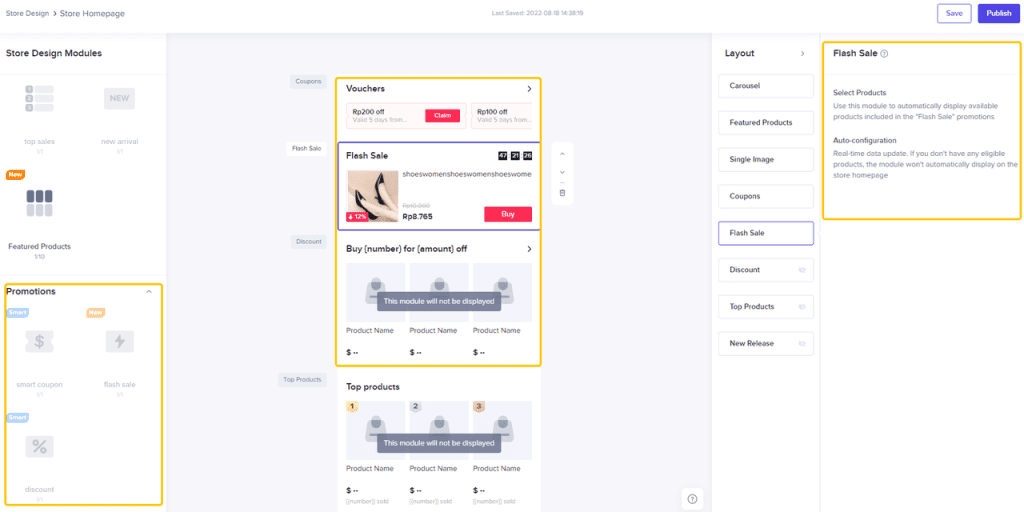Screen dimensions: 1024x512
Task: Select the discount percent module icon
Action: click(39, 447)
